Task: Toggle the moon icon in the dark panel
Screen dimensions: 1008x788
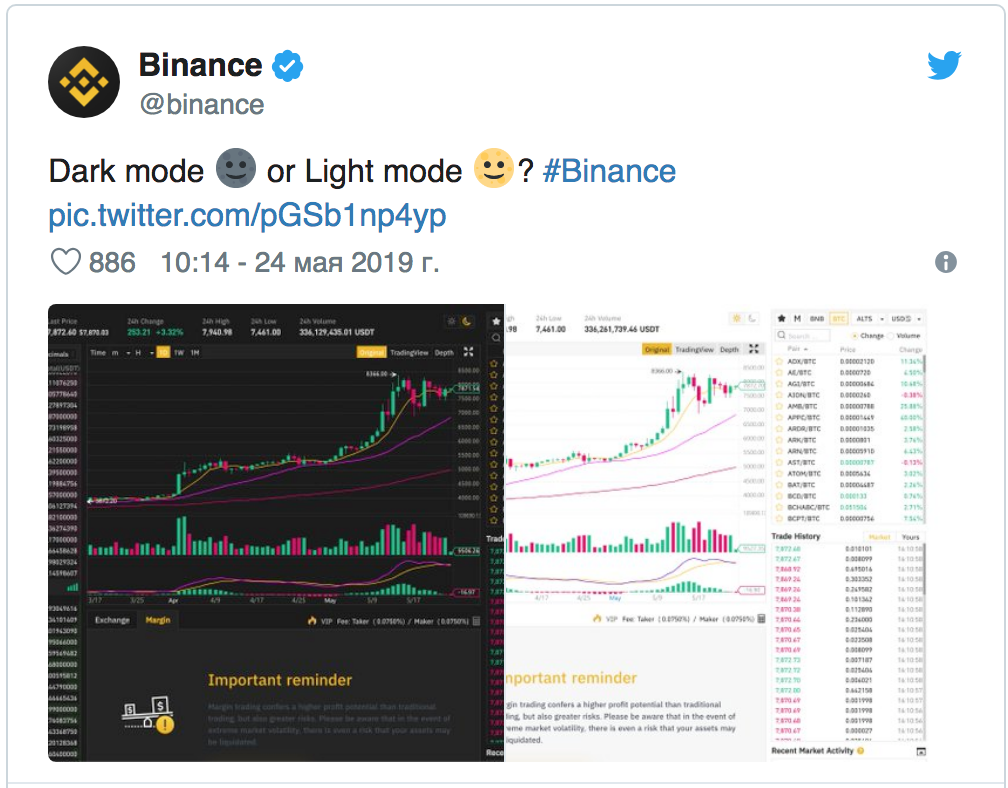Action: [x=467, y=321]
